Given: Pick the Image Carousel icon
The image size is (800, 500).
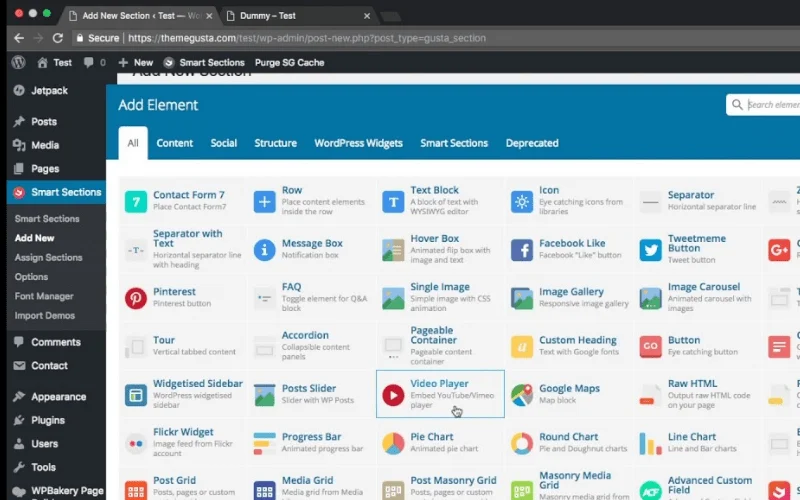Looking at the screenshot, I should 651,298.
